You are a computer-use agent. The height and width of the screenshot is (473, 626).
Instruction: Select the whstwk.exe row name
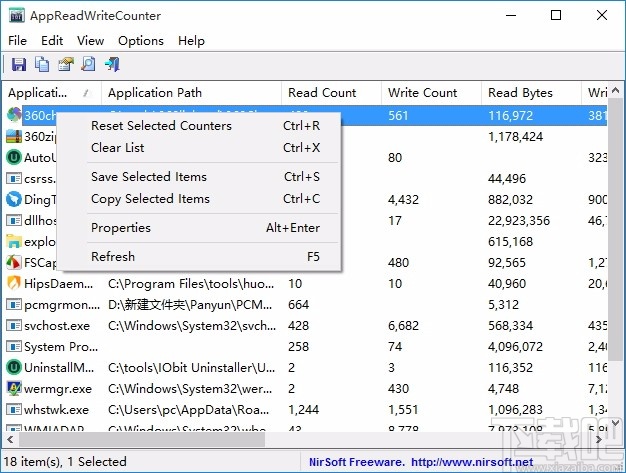pyautogui.click(x=56, y=410)
